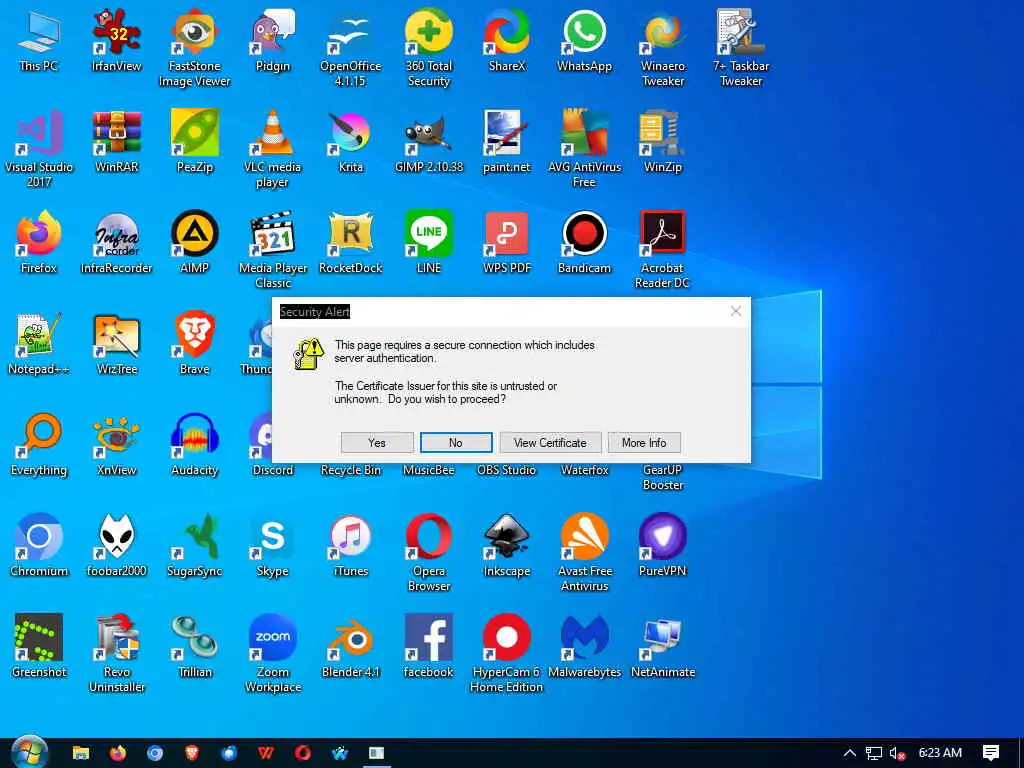Select Visual Studio 2017 icon
The width and height of the screenshot is (1024, 768).
click(39, 149)
